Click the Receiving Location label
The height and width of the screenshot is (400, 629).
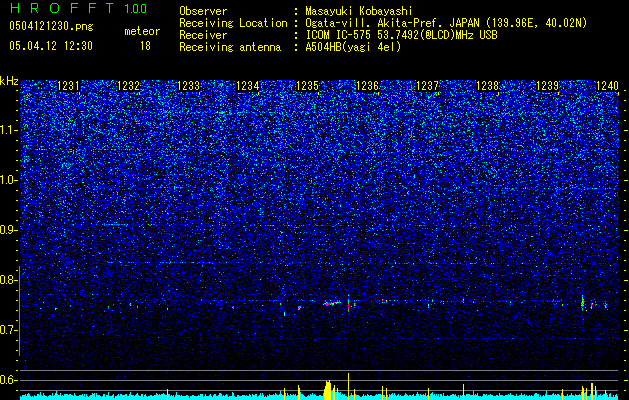pos(233,23)
